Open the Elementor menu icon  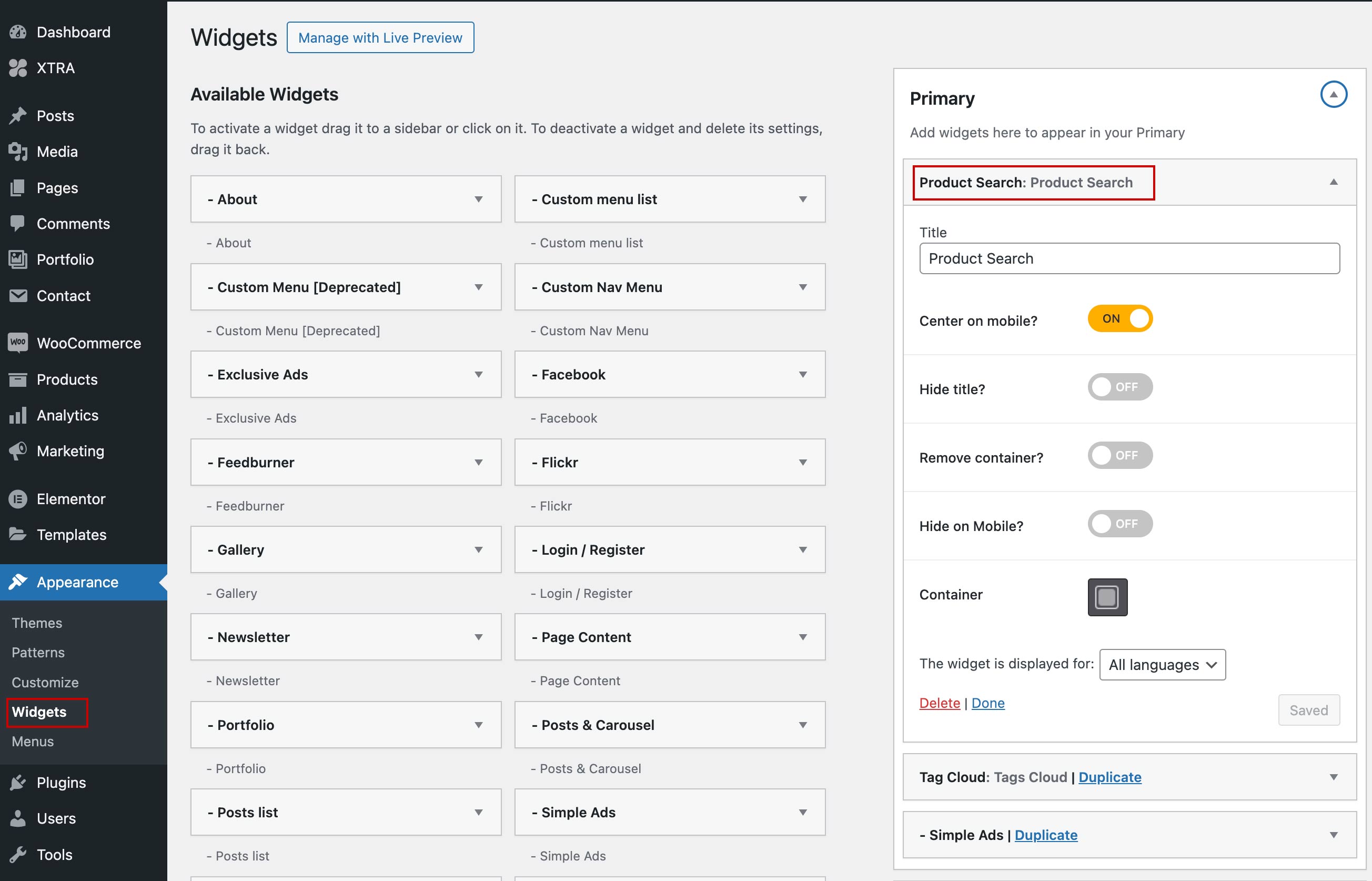pos(18,499)
